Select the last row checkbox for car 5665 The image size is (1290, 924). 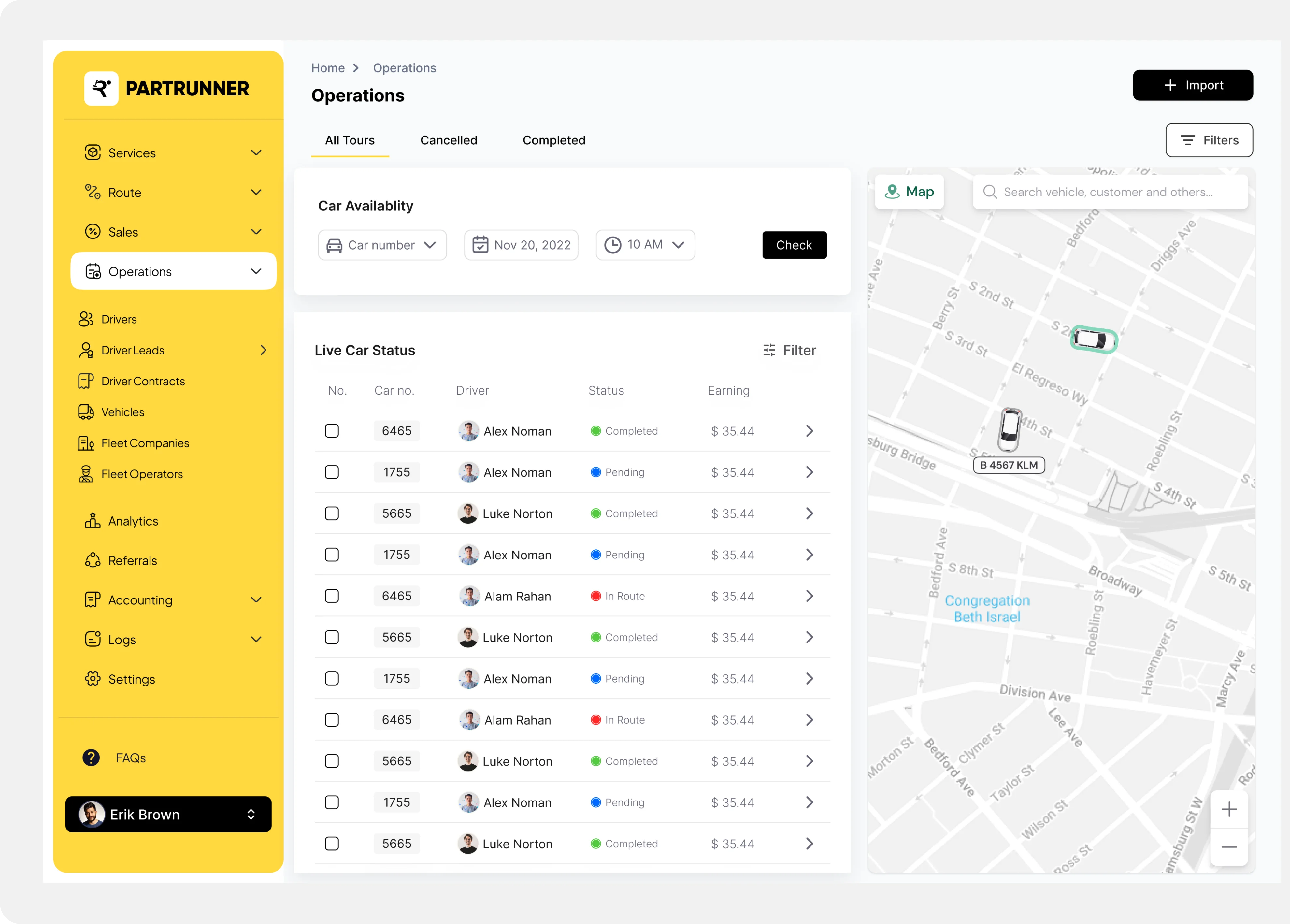pyautogui.click(x=332, y=843)
